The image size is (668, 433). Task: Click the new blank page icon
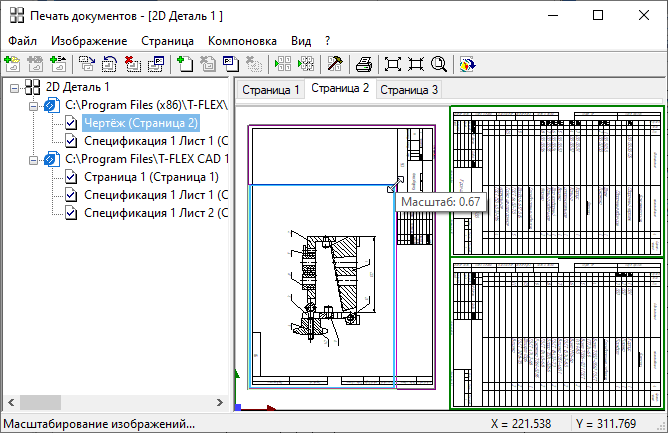click(x=185, y=64)
